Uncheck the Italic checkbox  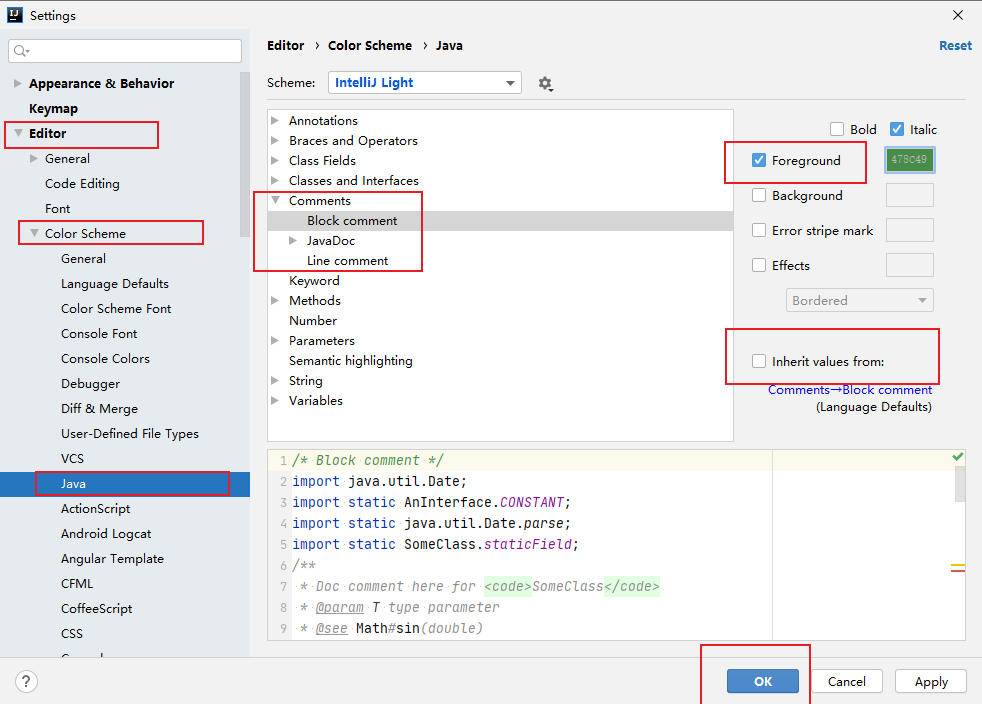coord(897,129)
